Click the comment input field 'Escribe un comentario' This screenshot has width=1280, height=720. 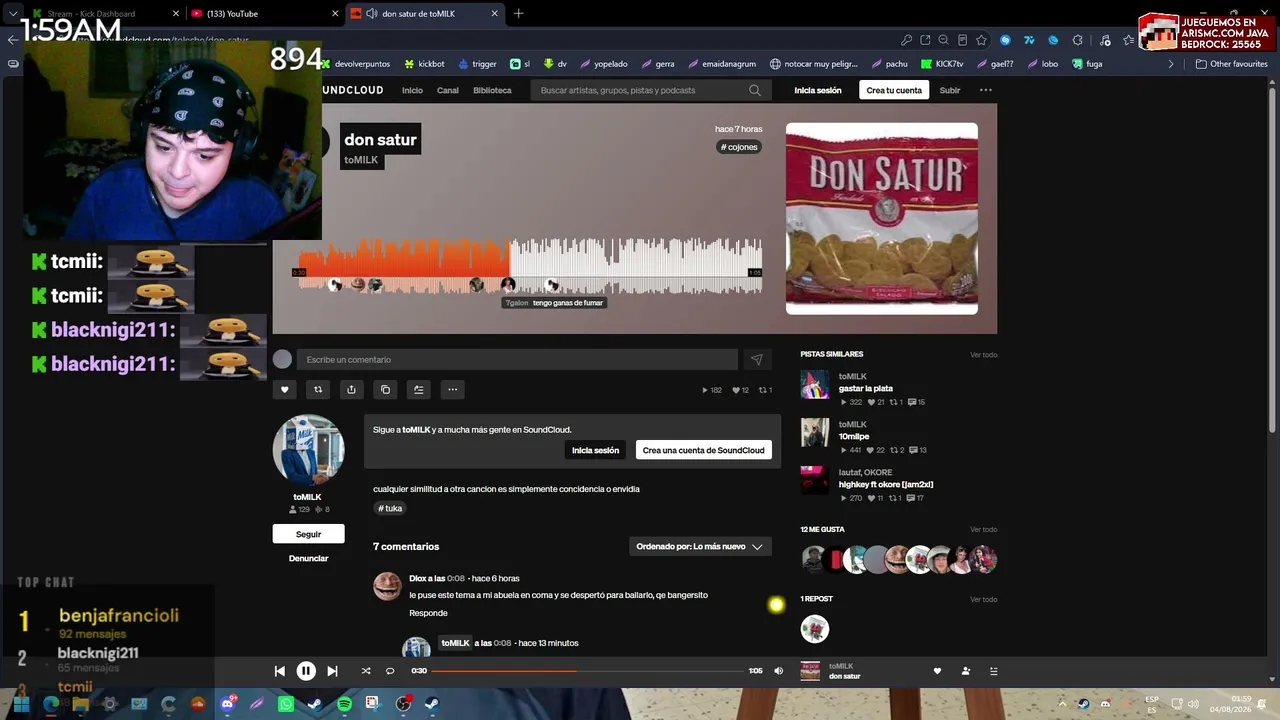[517, 360]
